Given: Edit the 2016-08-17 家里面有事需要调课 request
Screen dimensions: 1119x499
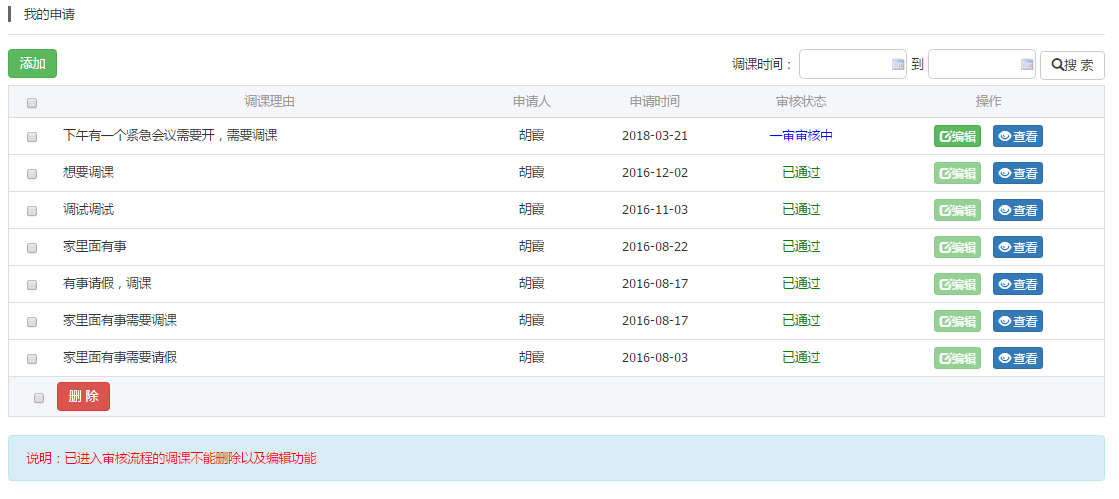Looking at the screenshot, I should pos(957,322).
